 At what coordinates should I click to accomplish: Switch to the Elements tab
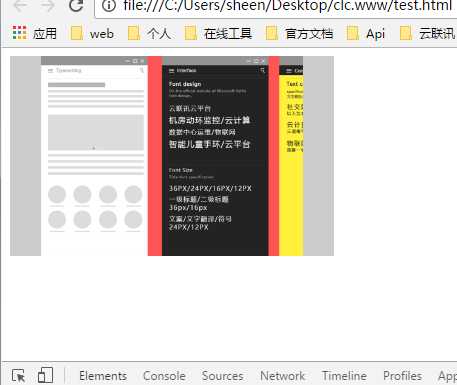[x=103, y=376]
